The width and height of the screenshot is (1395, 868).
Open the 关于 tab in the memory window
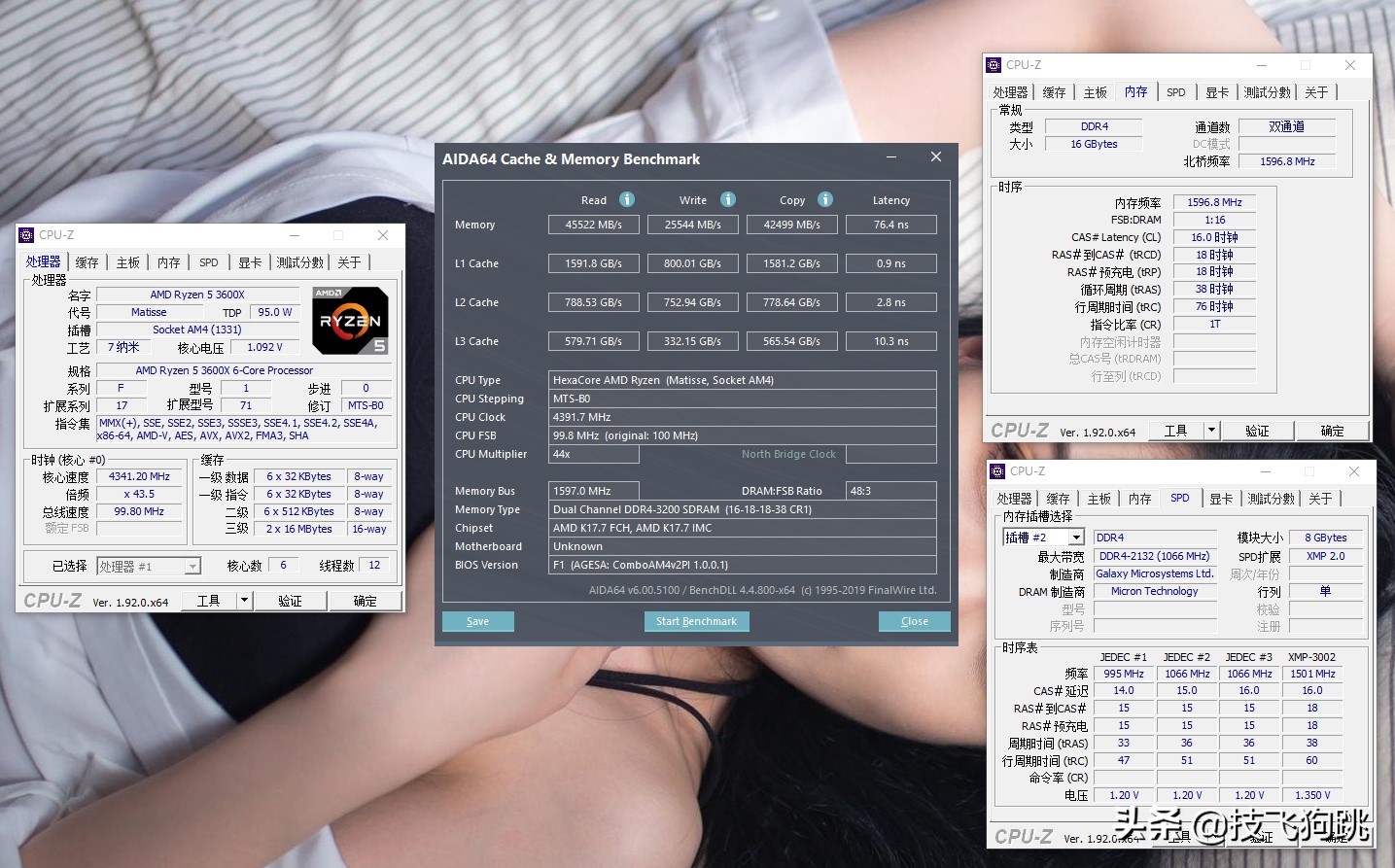click(1317, 91)
